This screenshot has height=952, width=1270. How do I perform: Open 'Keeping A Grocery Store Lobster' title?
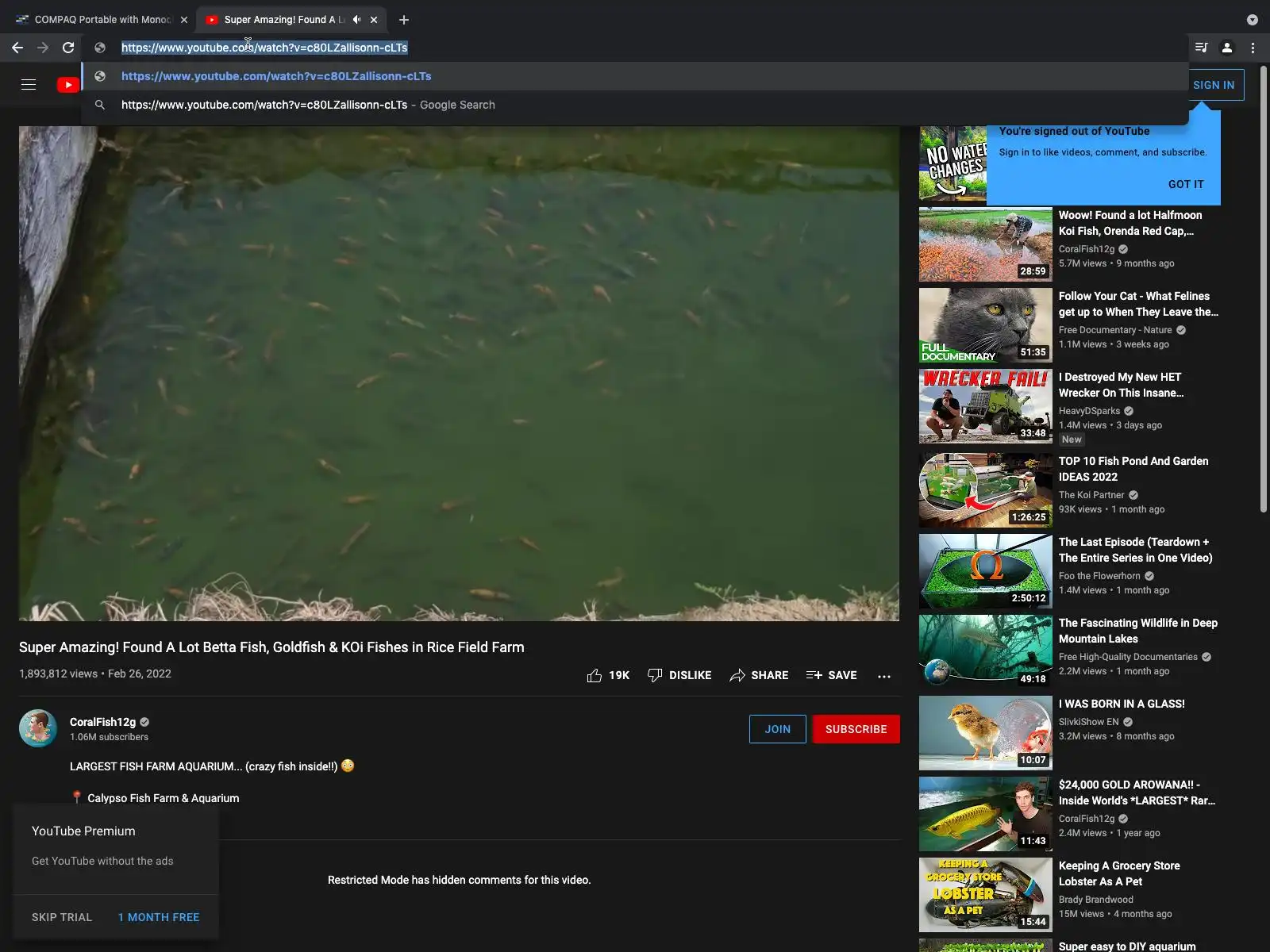pyautogui.click(x=1119, y=873)
